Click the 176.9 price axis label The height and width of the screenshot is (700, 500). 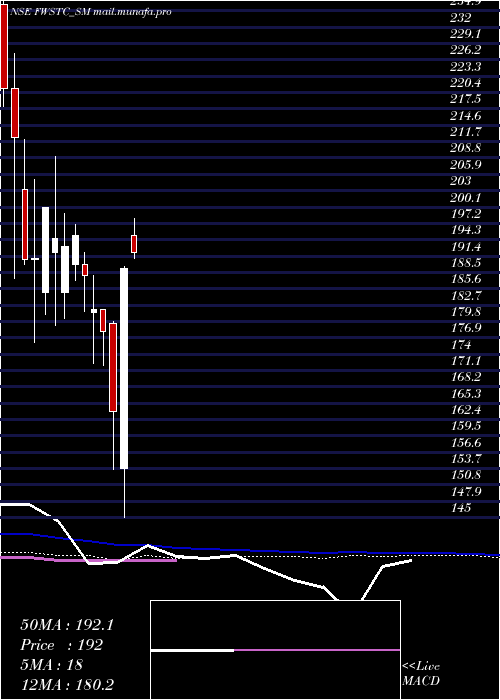pos(465,328)
